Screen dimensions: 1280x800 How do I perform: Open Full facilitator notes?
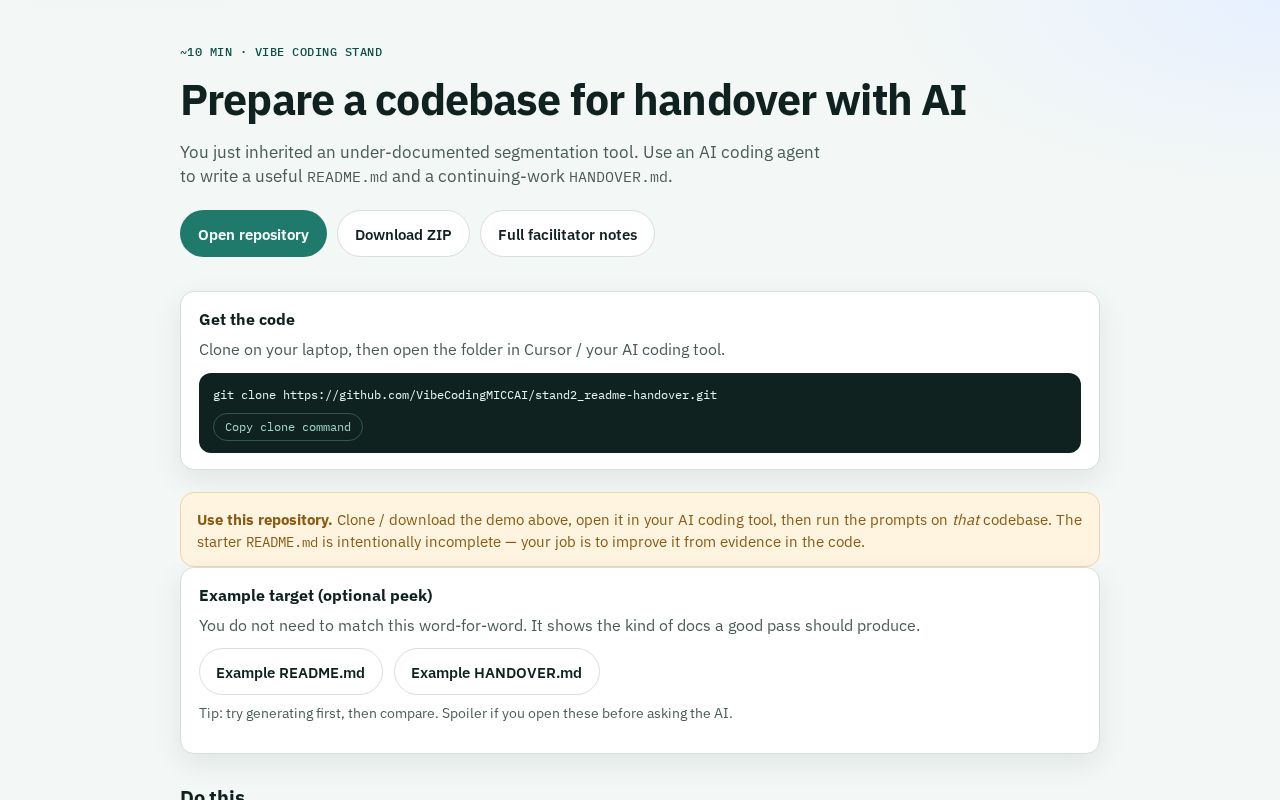coord(567,234)
